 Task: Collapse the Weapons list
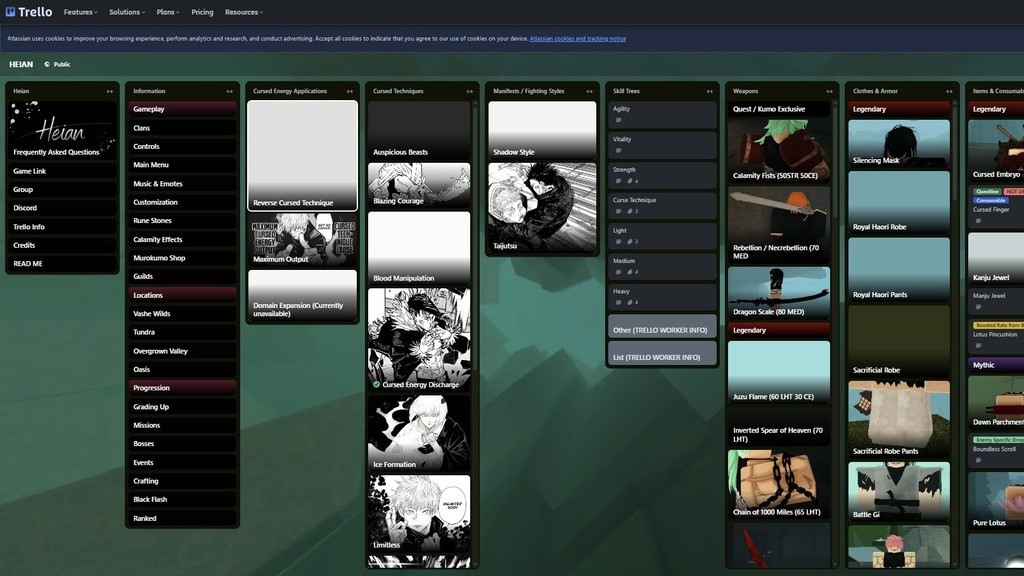(x=829, y=91)
